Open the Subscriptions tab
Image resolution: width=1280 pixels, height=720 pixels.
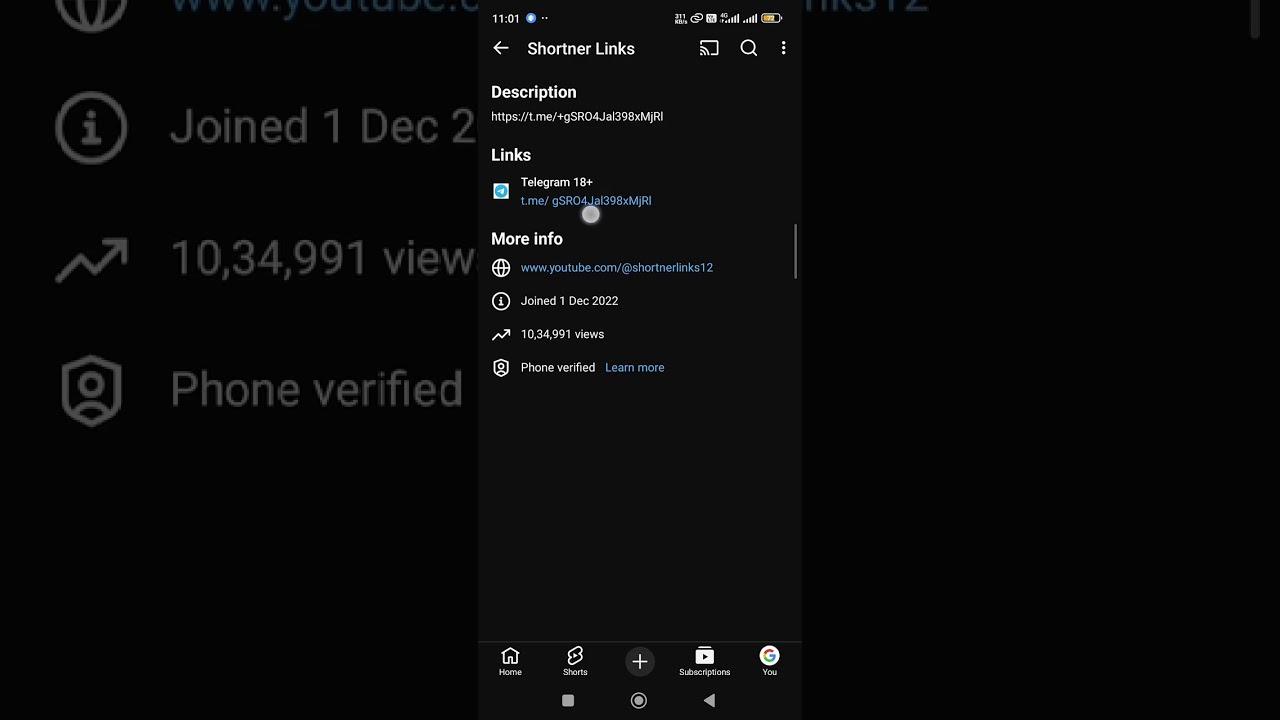pyautogui.click(x=704, y=661)
